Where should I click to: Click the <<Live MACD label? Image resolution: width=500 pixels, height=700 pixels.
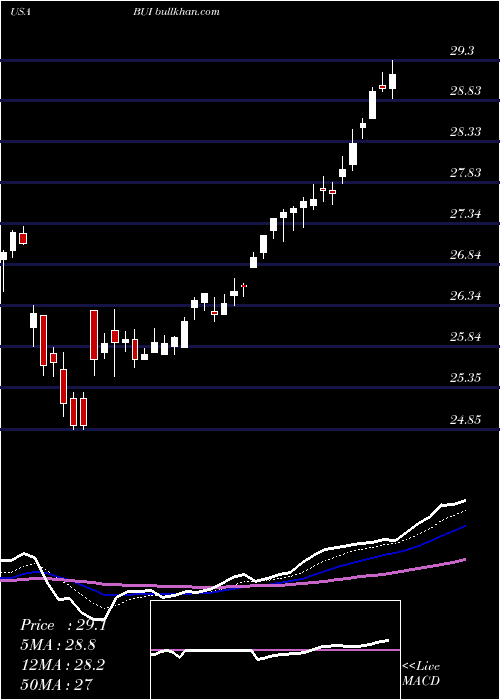click(x=421, y=673)
